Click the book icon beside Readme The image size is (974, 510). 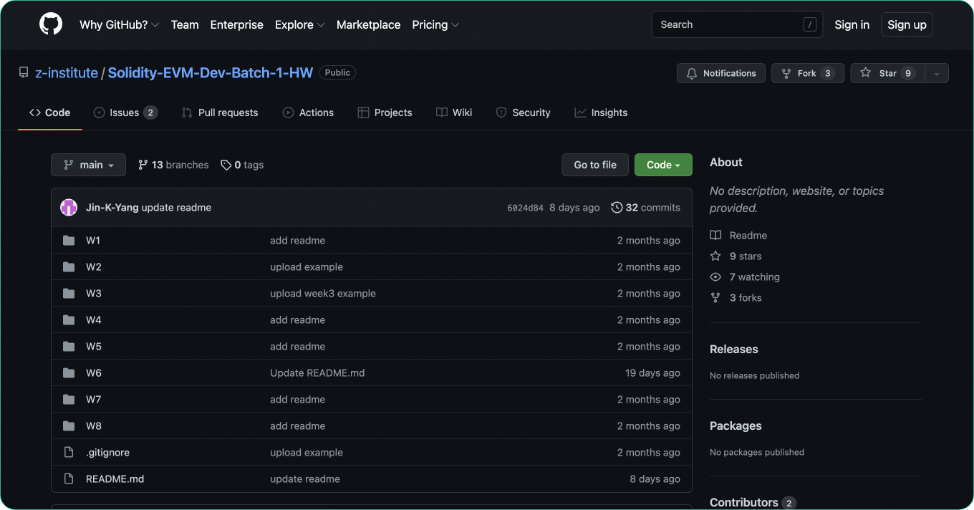coord(715,236)
